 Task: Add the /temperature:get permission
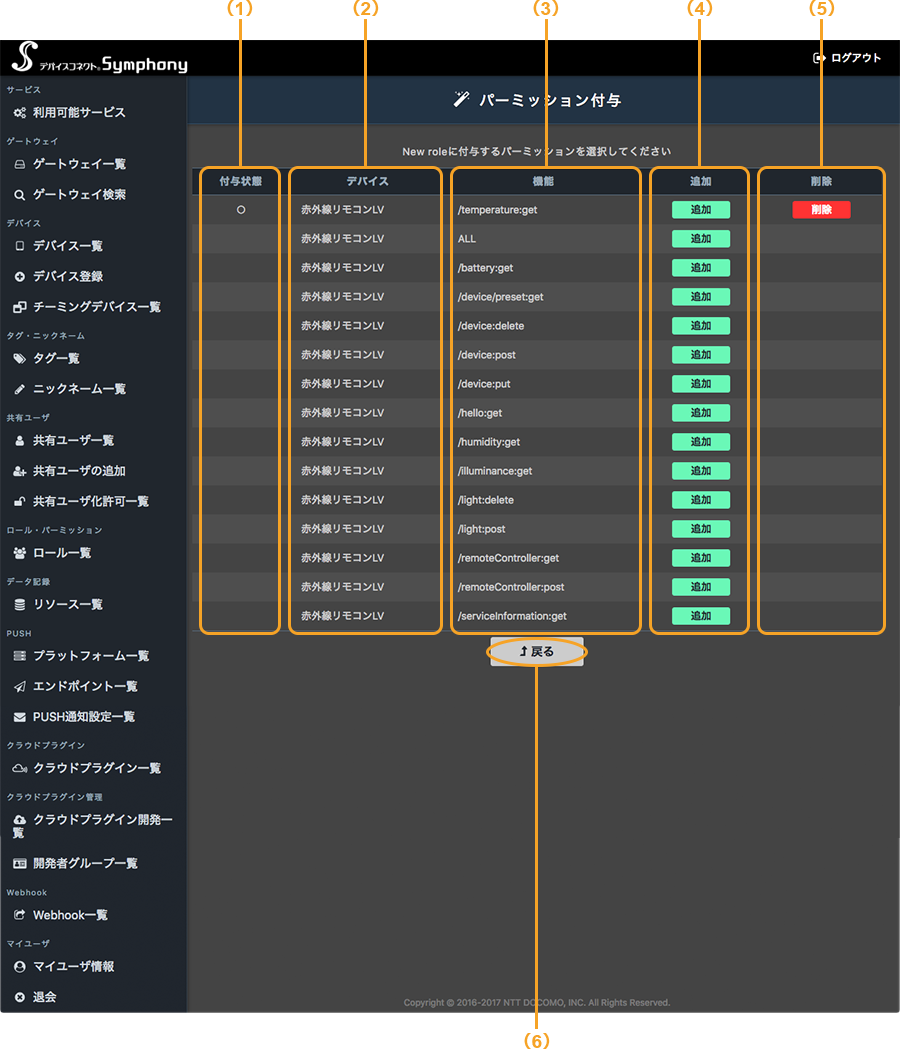tap(701, 210)
